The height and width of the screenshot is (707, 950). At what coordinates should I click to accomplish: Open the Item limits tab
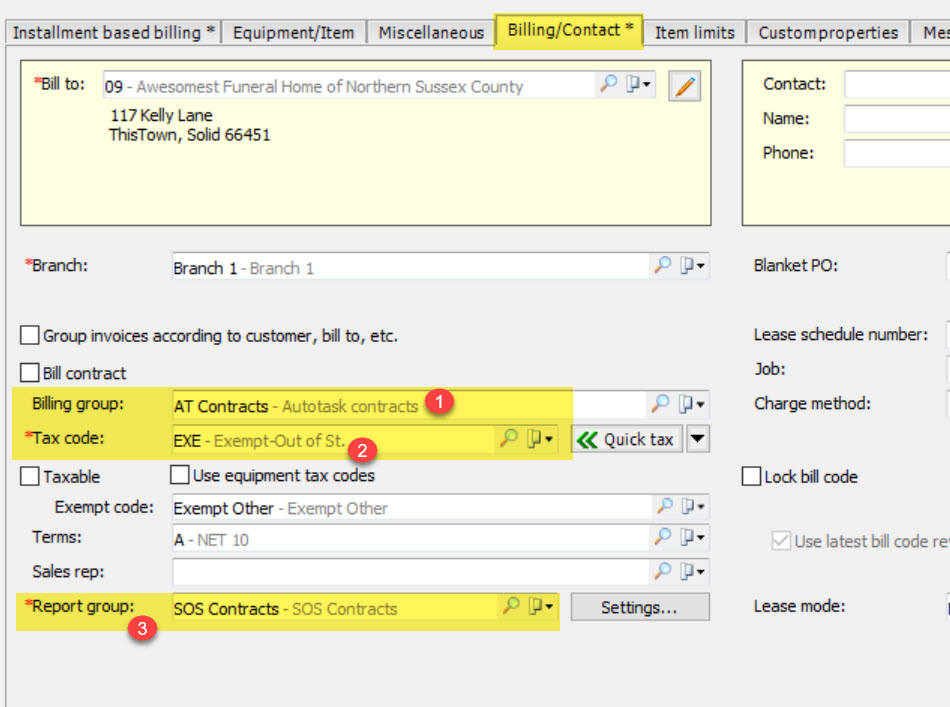click(695, 31)
